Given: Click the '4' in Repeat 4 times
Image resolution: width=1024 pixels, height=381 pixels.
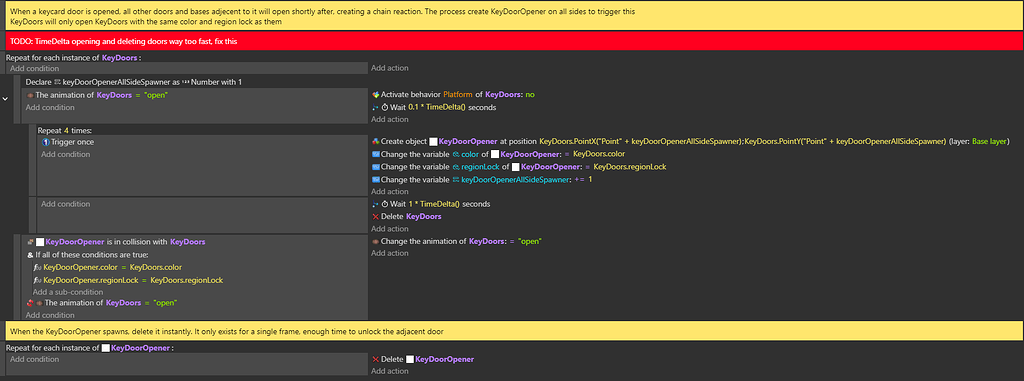Looking at the screenshot, I should (x=66, y=130).
